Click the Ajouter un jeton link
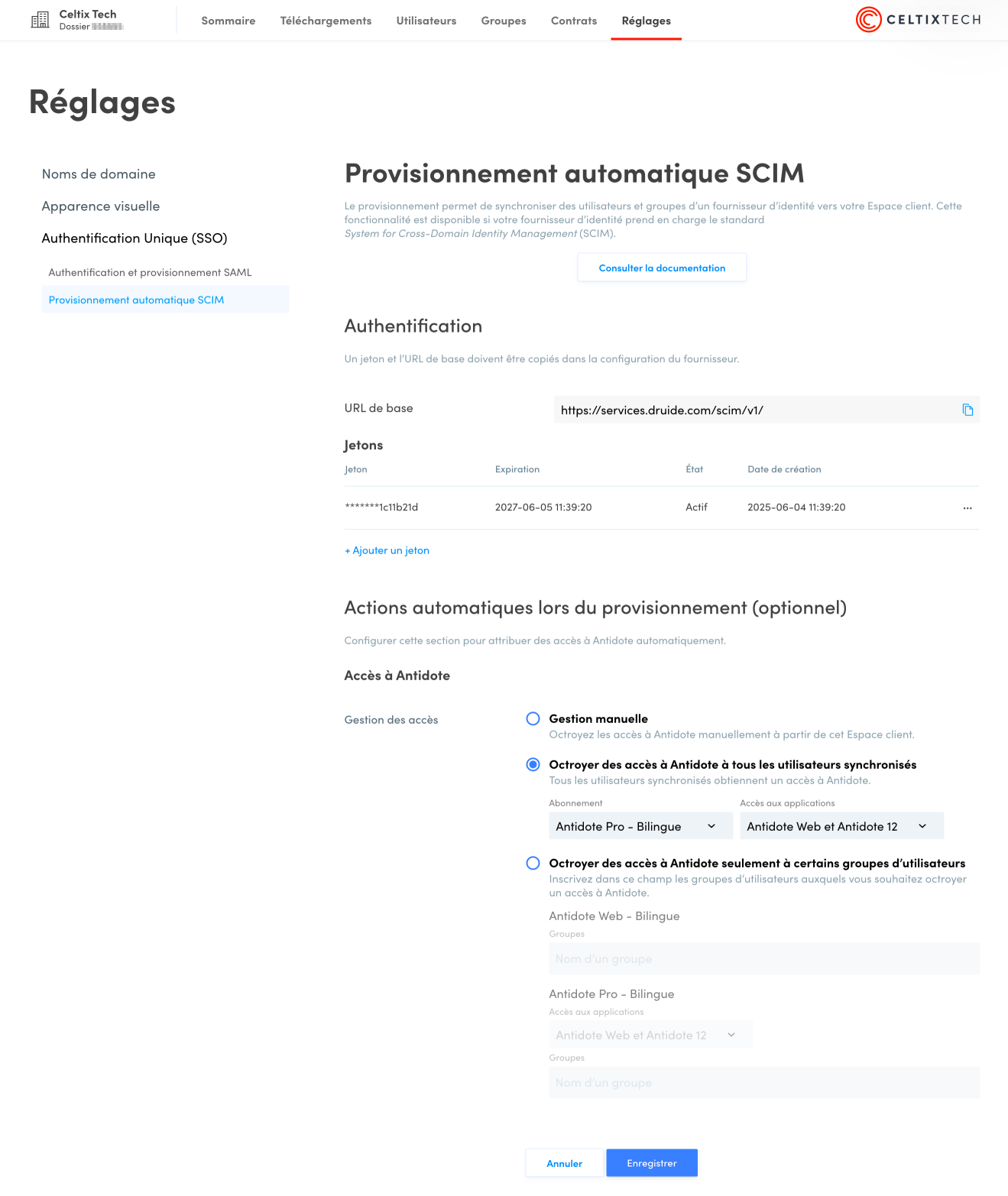The width and height of the screenshot is (1008, 1196). click(x=387, y=550)
